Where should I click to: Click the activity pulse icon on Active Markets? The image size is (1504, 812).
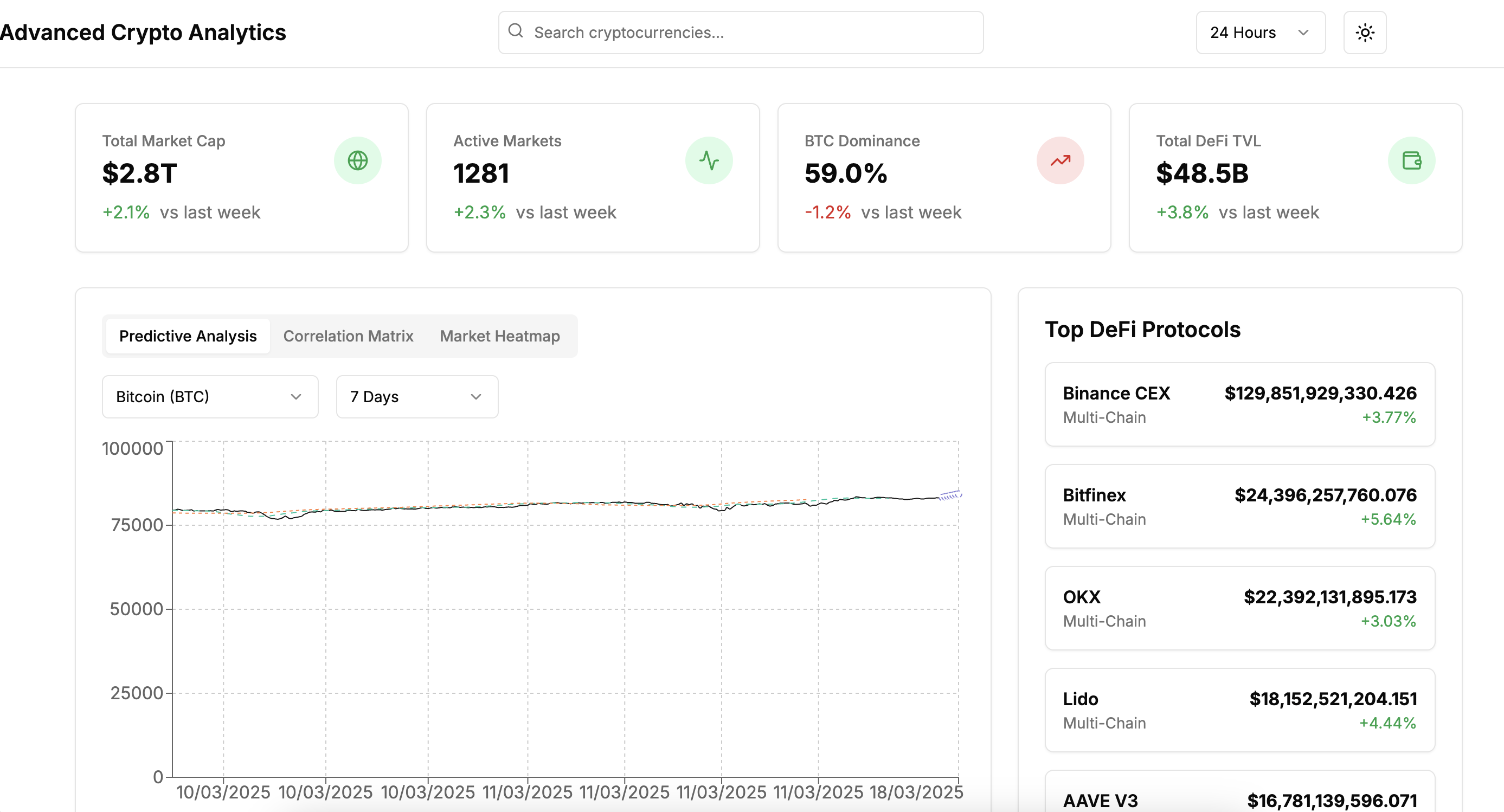(709, 160)
